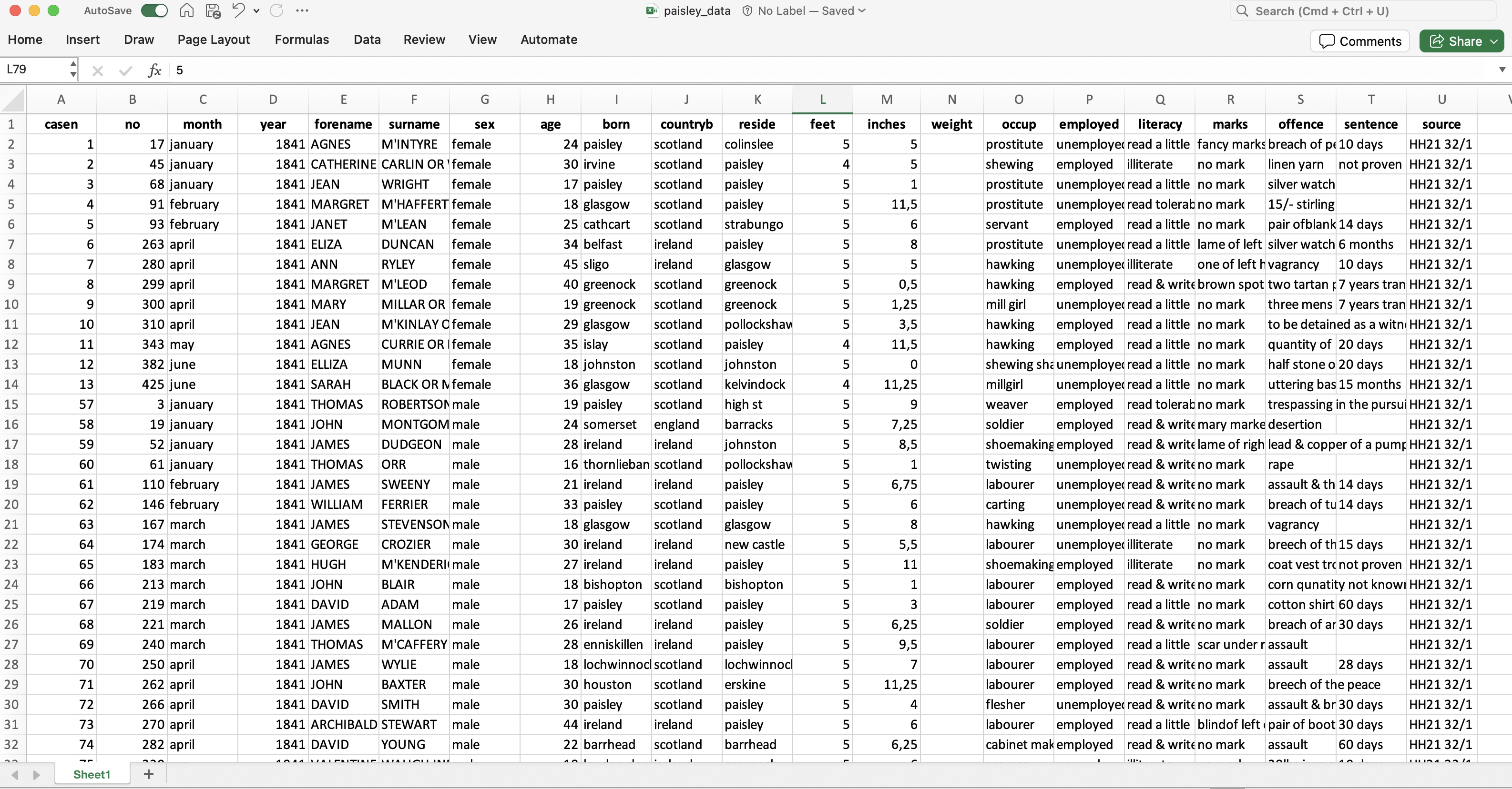The width and height of the screenshot is (1512, 789).
Task: Click the cancel X in formula bar
Action: pyautogui.click(x=97, y=71)
